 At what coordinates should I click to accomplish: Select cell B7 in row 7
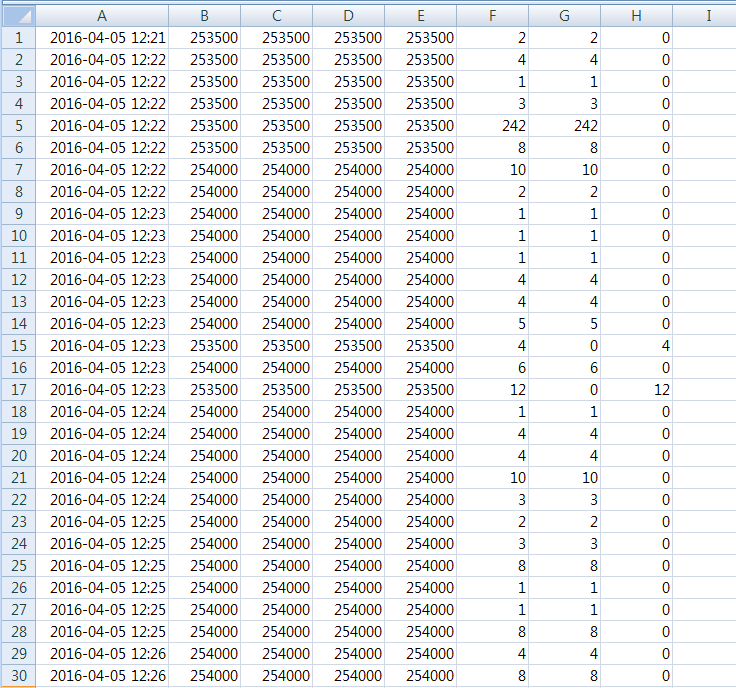coord(204,170)
